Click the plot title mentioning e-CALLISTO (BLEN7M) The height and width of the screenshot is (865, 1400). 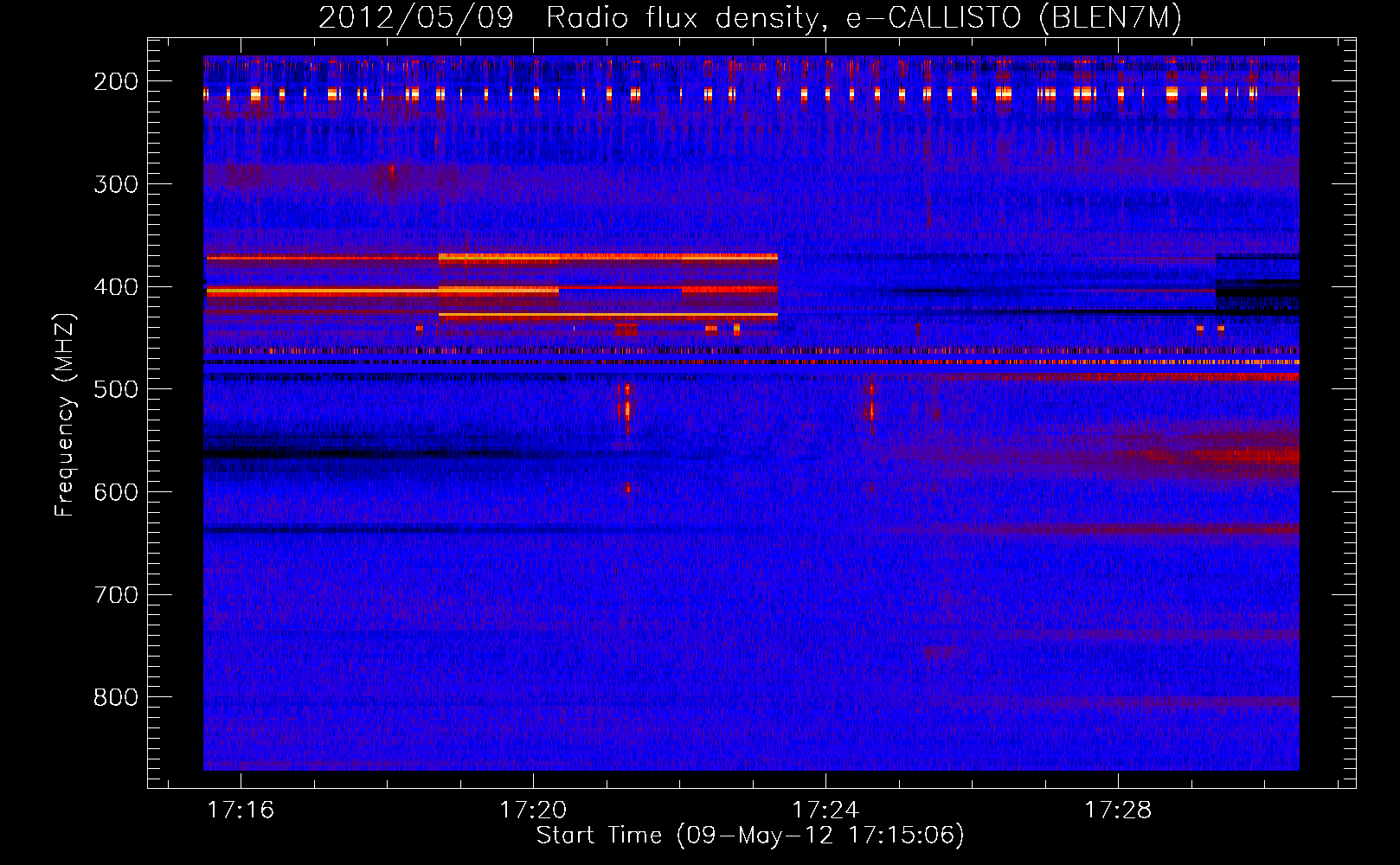click(750, 17)
